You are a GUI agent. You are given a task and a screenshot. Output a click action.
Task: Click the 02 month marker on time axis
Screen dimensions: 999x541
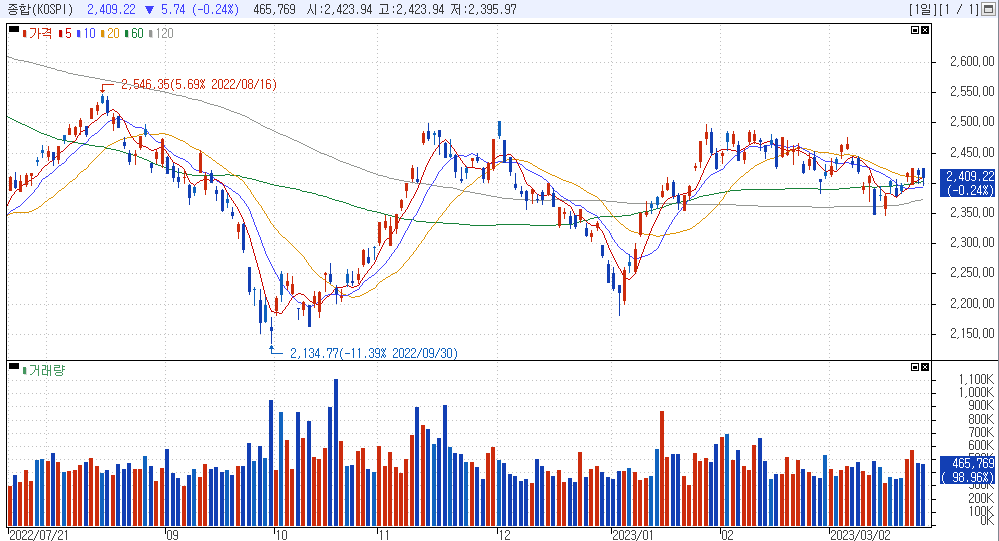727,535
